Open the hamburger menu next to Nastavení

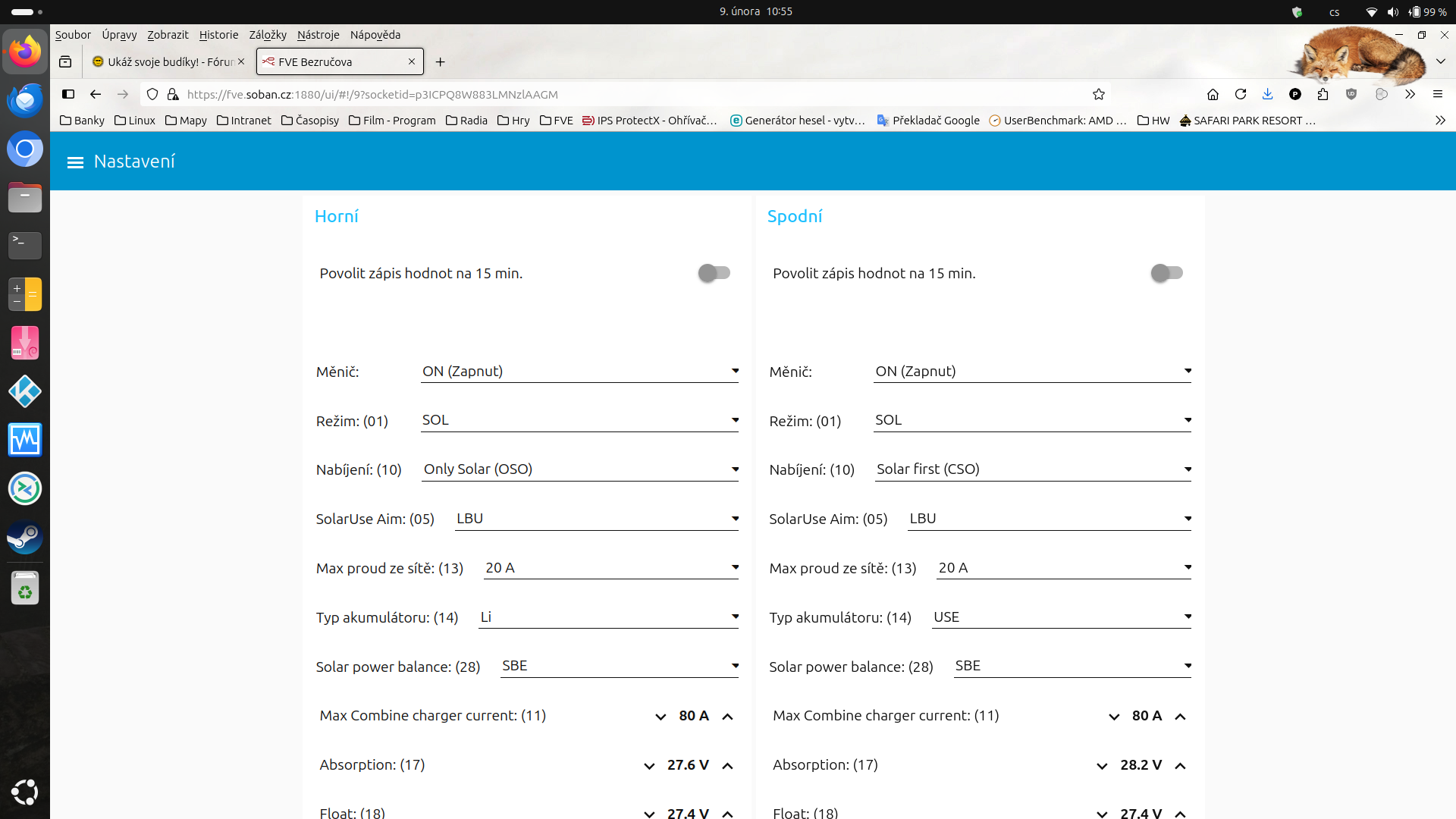[75, 162]
